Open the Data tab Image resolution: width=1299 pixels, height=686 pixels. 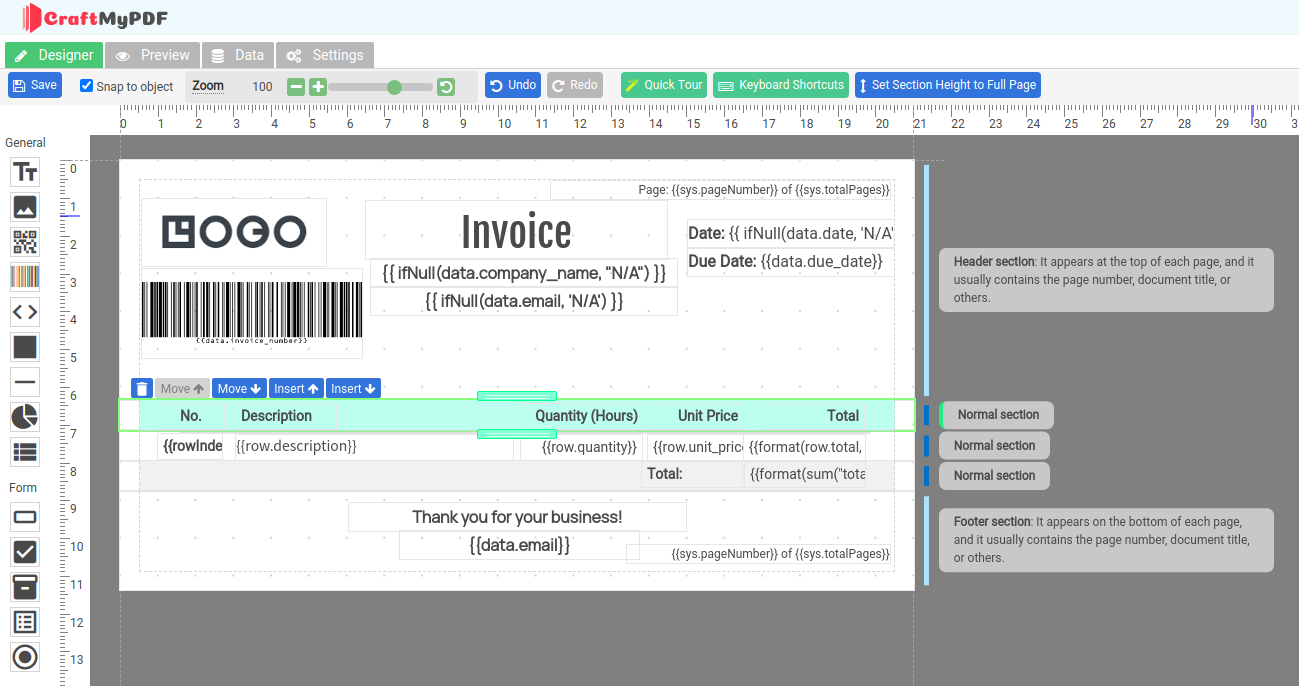pyautogui.click(x=238, y=55)
